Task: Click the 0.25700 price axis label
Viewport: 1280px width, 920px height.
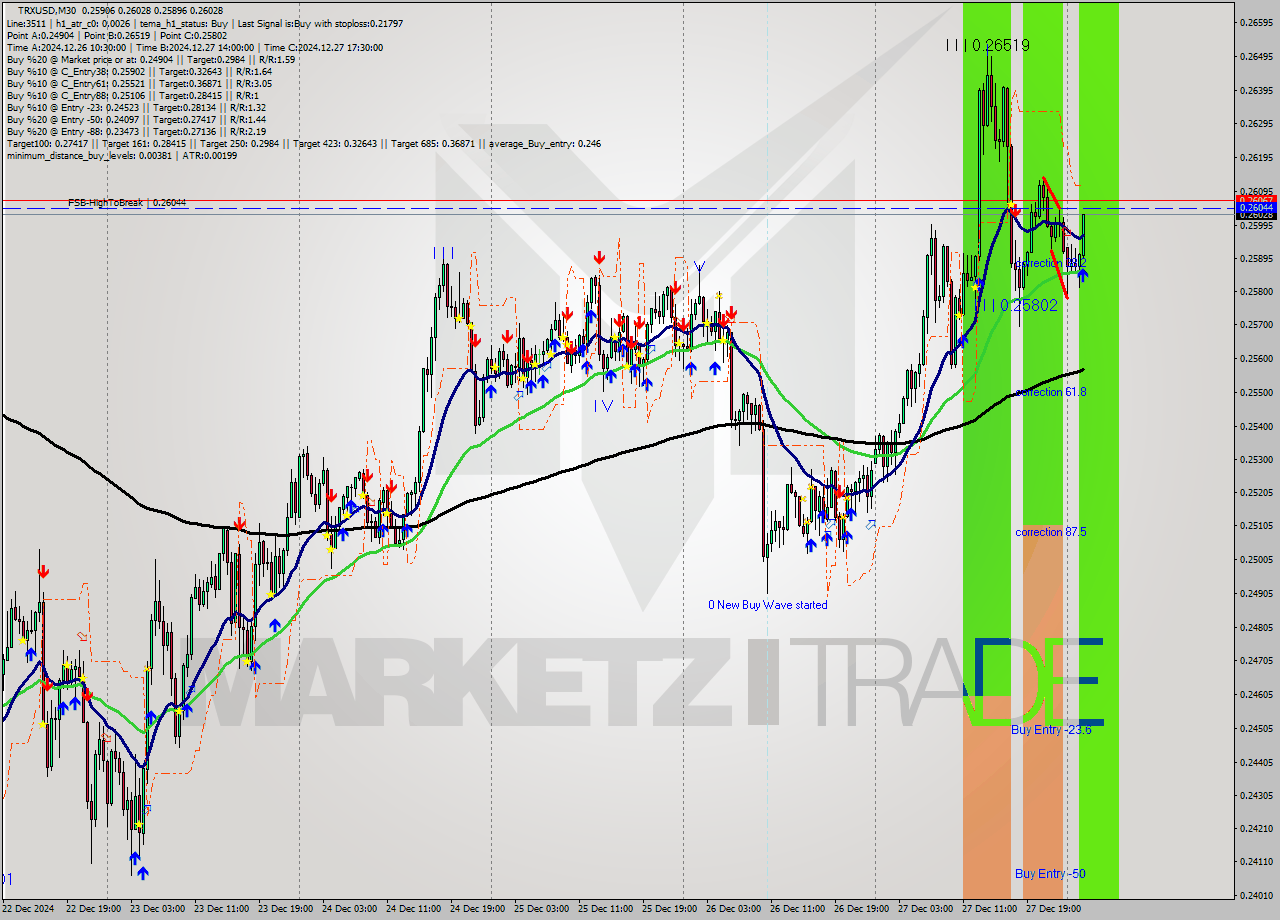Action: [x=1254, y=325]
